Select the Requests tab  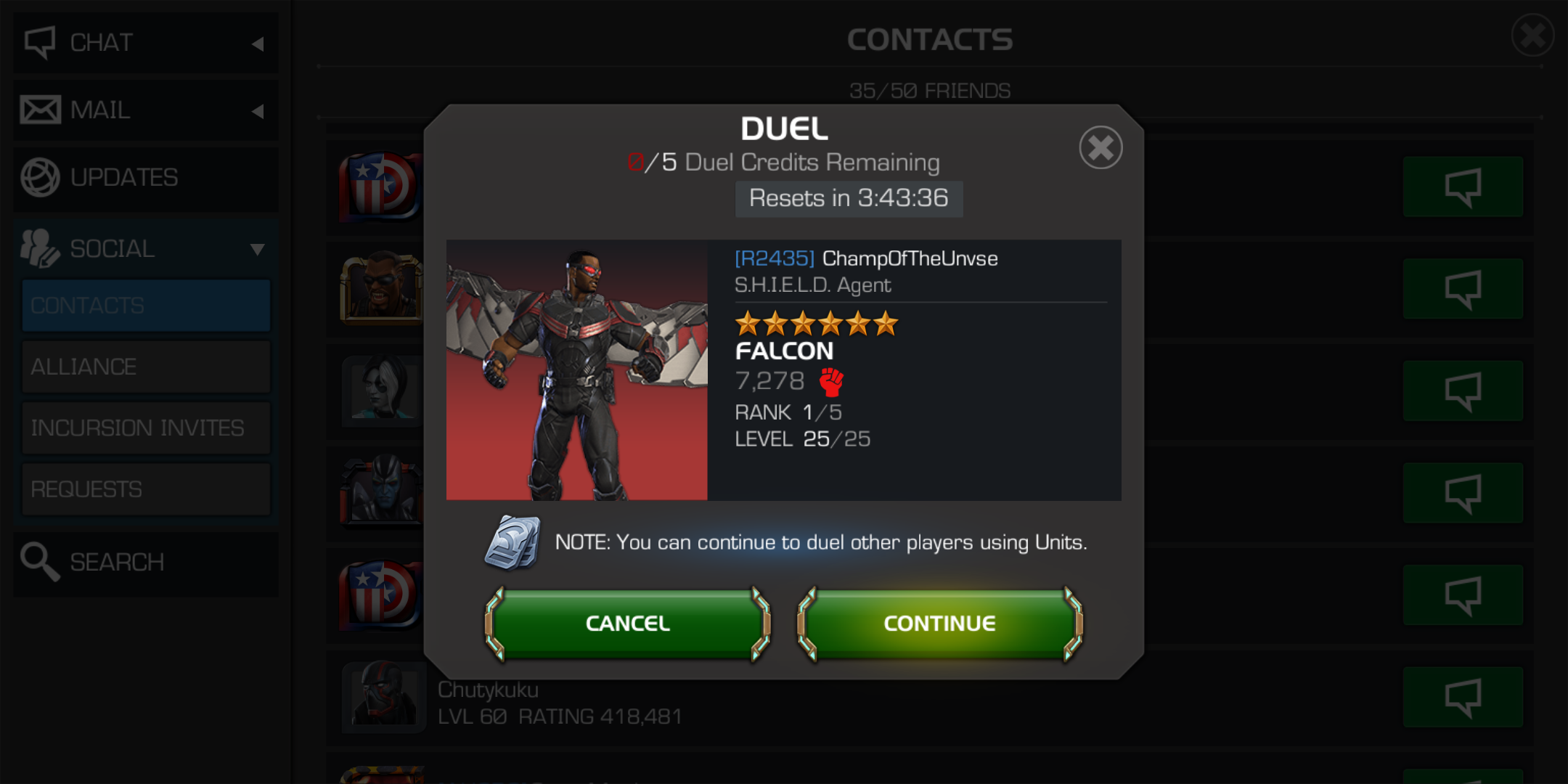coord(146,489)
